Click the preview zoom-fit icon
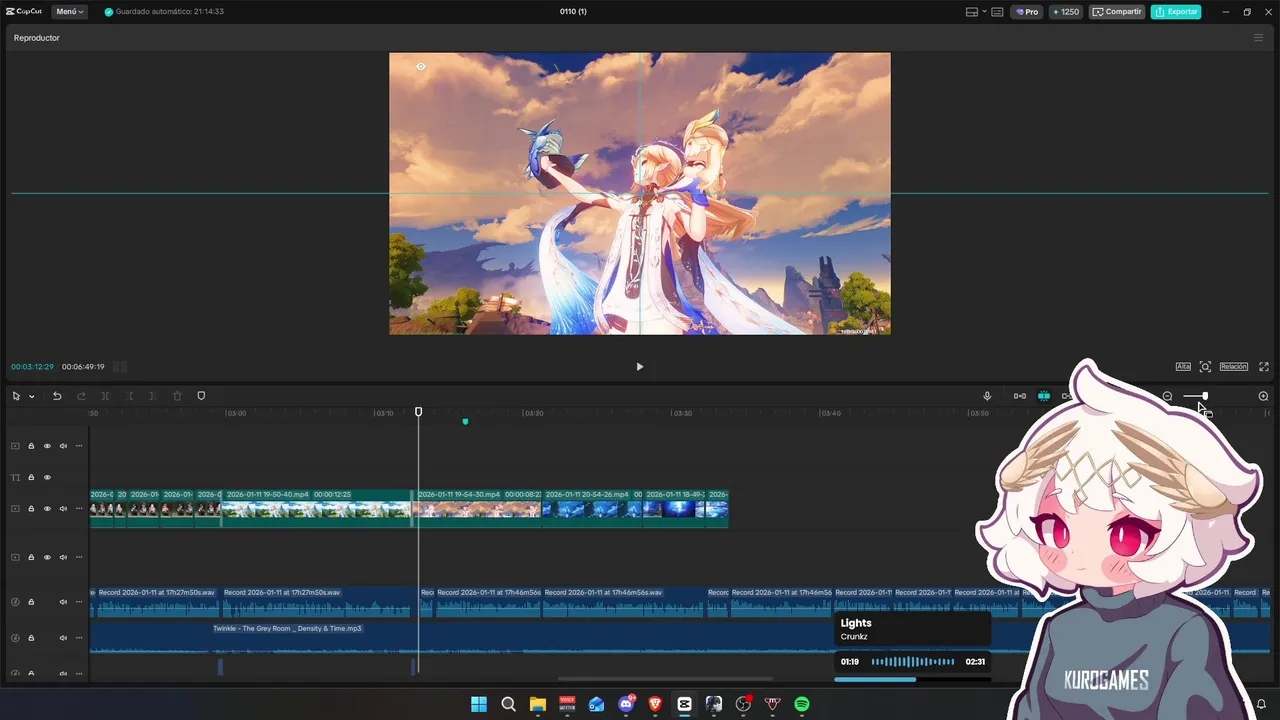Screen dimensions: 1280x720 pyautogui.click(x=1205, y=367)
